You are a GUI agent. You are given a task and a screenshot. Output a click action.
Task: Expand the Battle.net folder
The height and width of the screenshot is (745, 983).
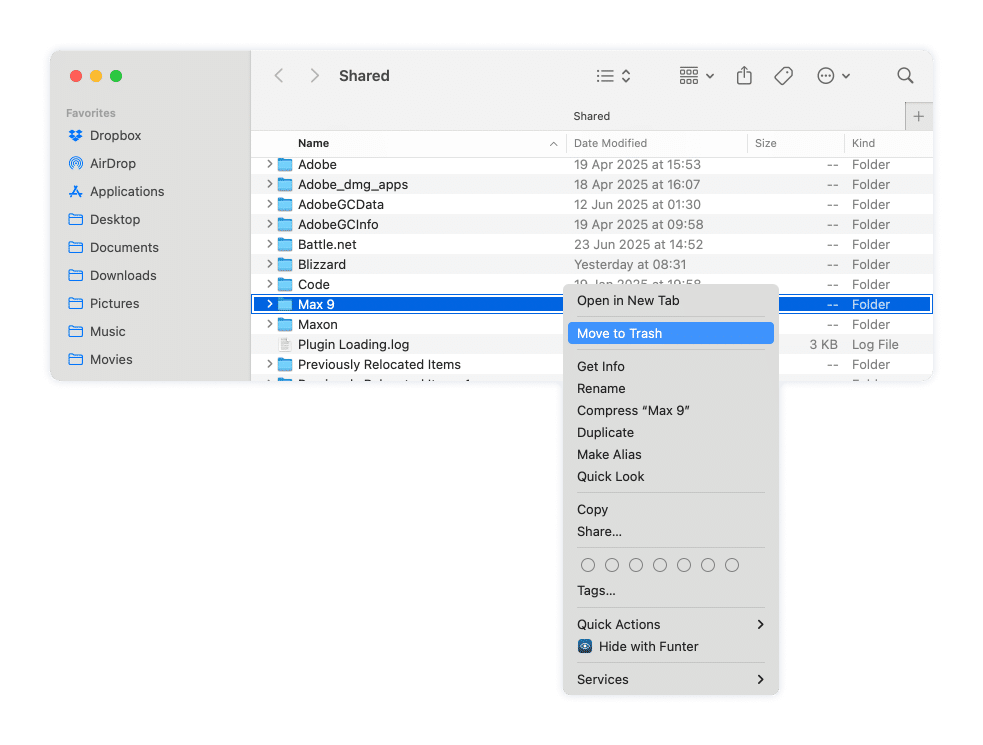(x=270, y=245)
